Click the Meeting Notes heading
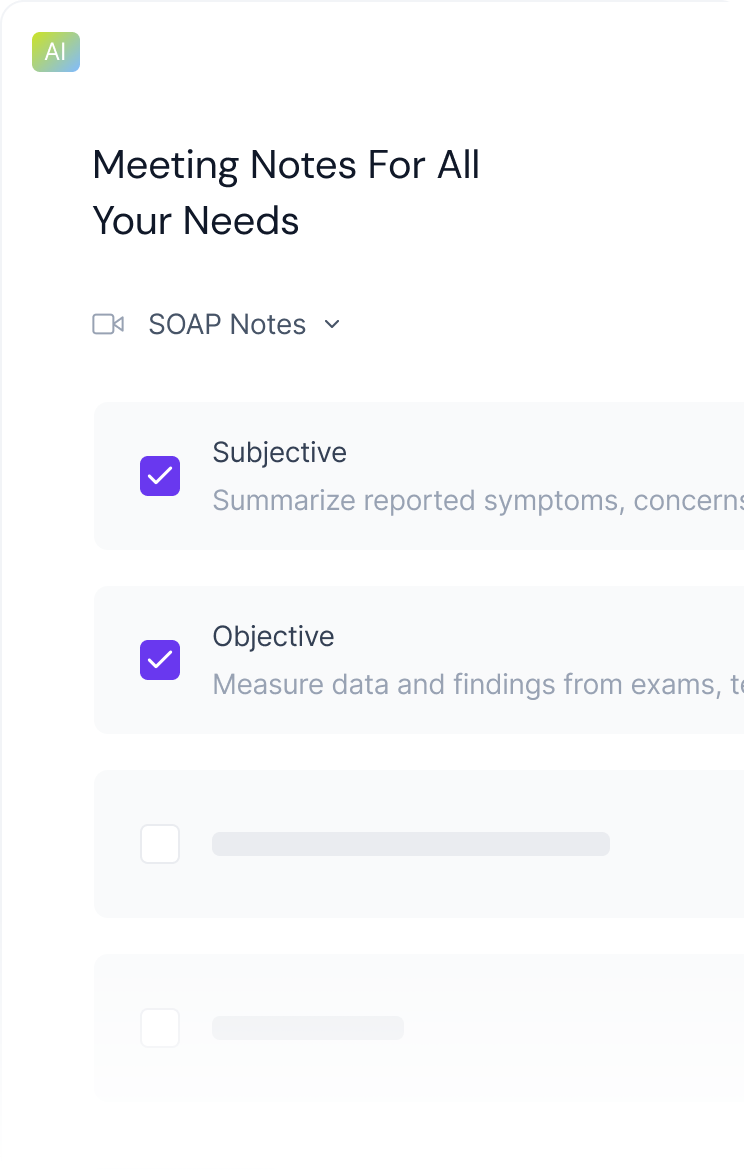This screenshot has width=744, height=1176. (x=286, y=192)
